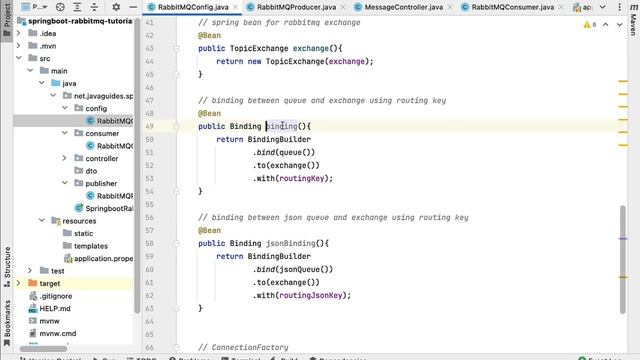The height and width of the screenshot is (360, 640).
Task: Expand the test folder
Action: (30, 271)
